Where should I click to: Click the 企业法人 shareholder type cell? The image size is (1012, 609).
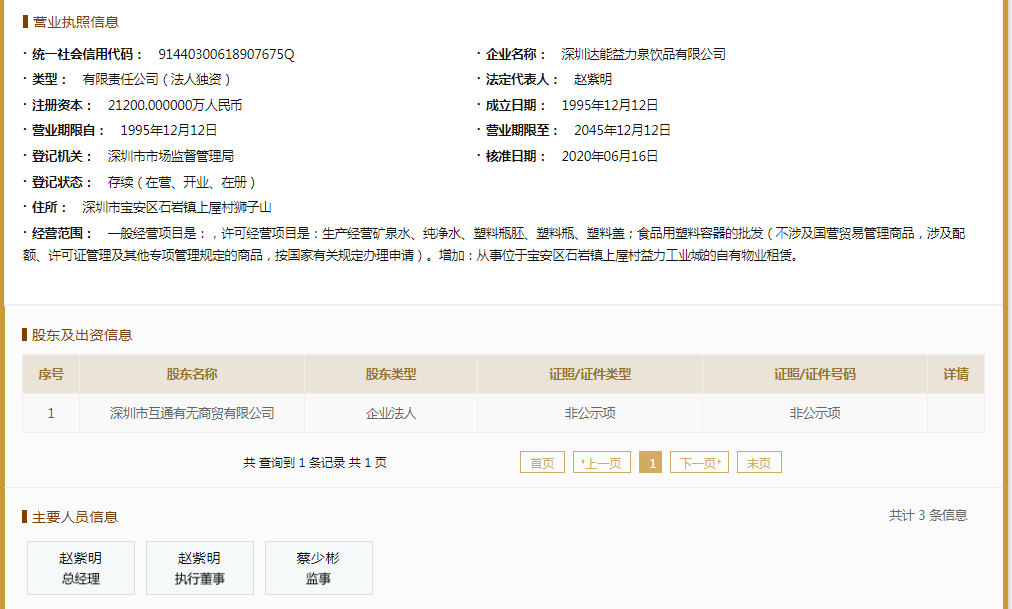[x=390, y=413]
